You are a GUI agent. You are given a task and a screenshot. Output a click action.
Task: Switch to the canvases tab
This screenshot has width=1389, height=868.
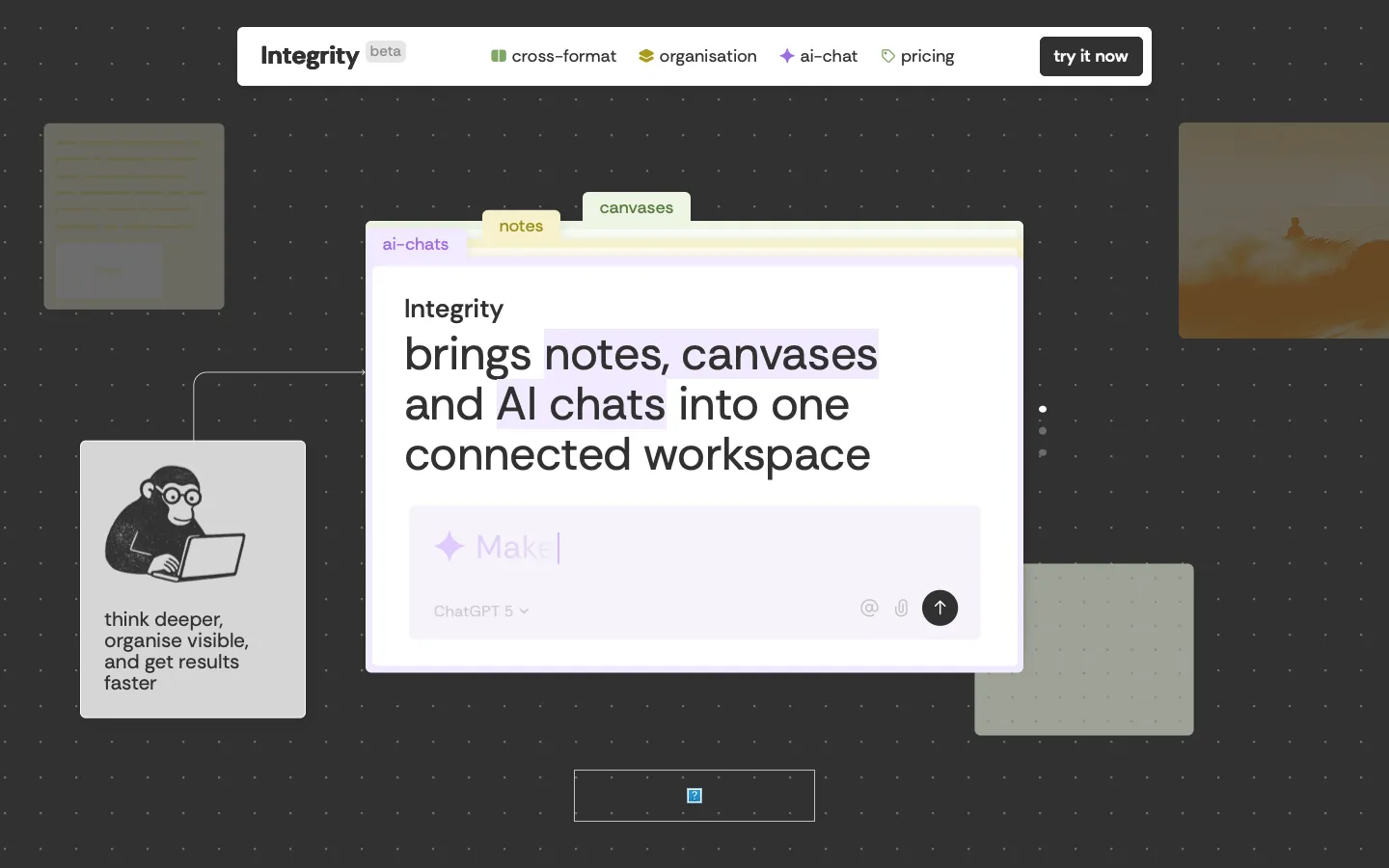[x=637, y=207]
